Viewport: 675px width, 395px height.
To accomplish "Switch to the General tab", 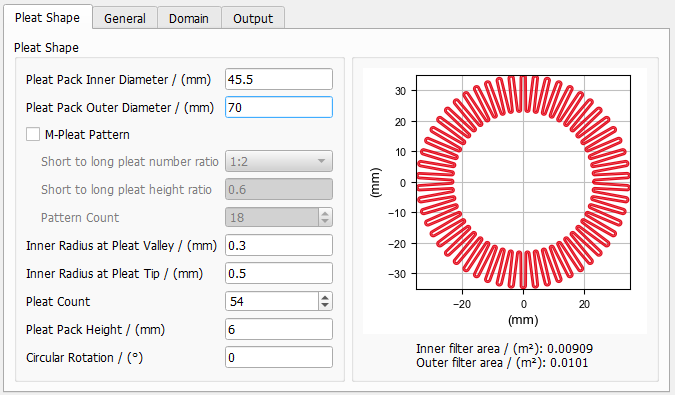I will (124, 18).
